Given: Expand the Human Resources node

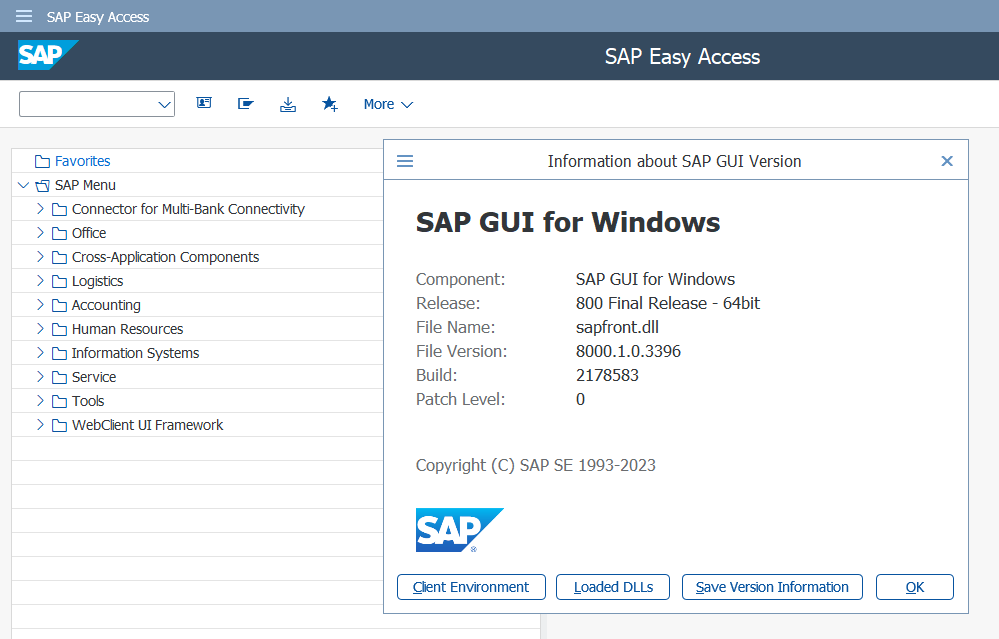Looking at the screenshot, I should [x=40, y=328].
